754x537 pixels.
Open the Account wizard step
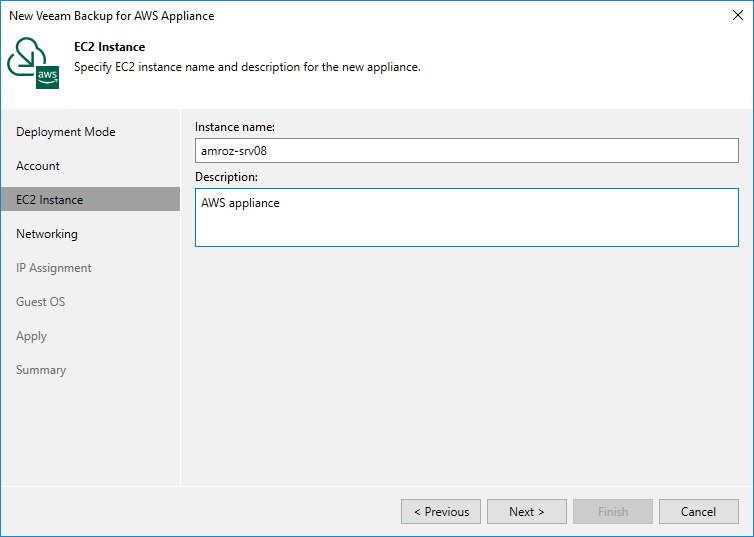pyautogui.click(x=38, y=166)
